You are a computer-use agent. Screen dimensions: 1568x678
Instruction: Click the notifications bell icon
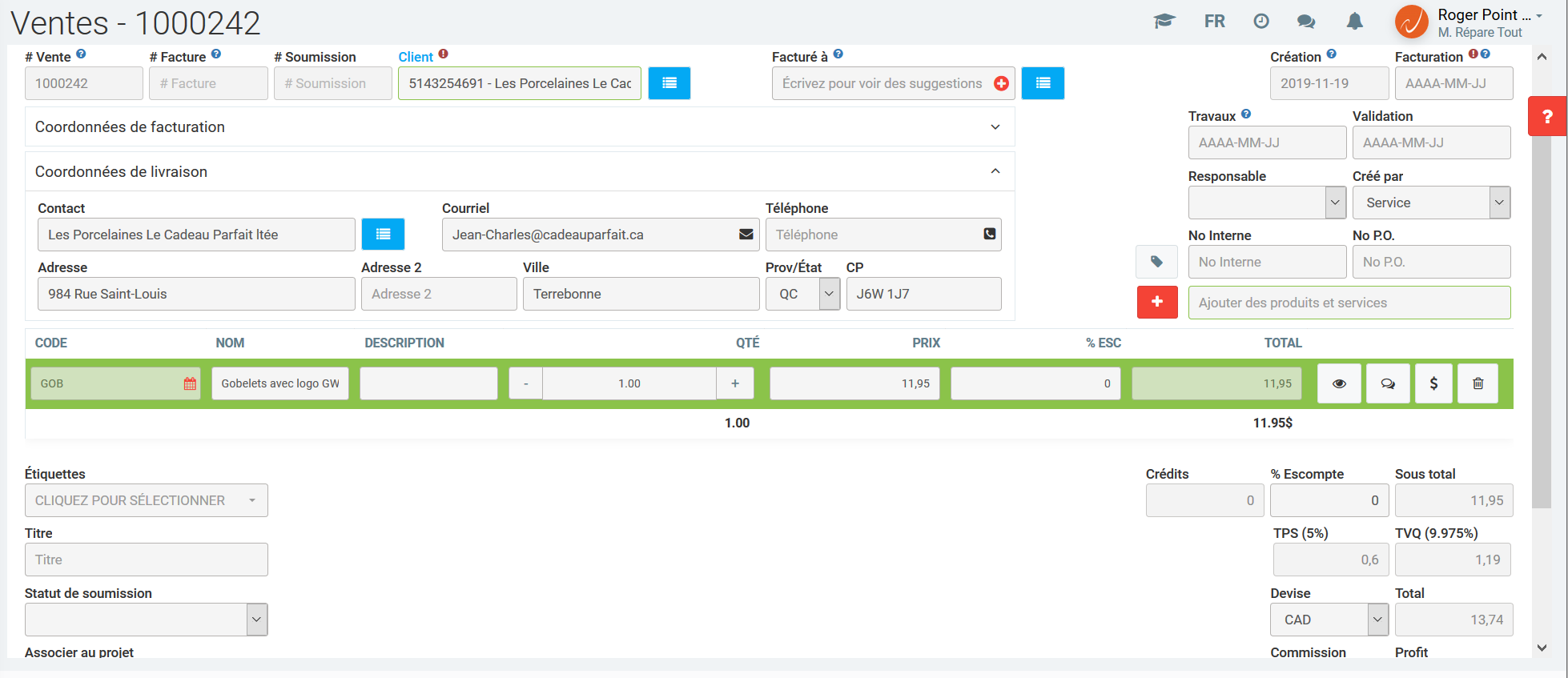point(1354,22)
